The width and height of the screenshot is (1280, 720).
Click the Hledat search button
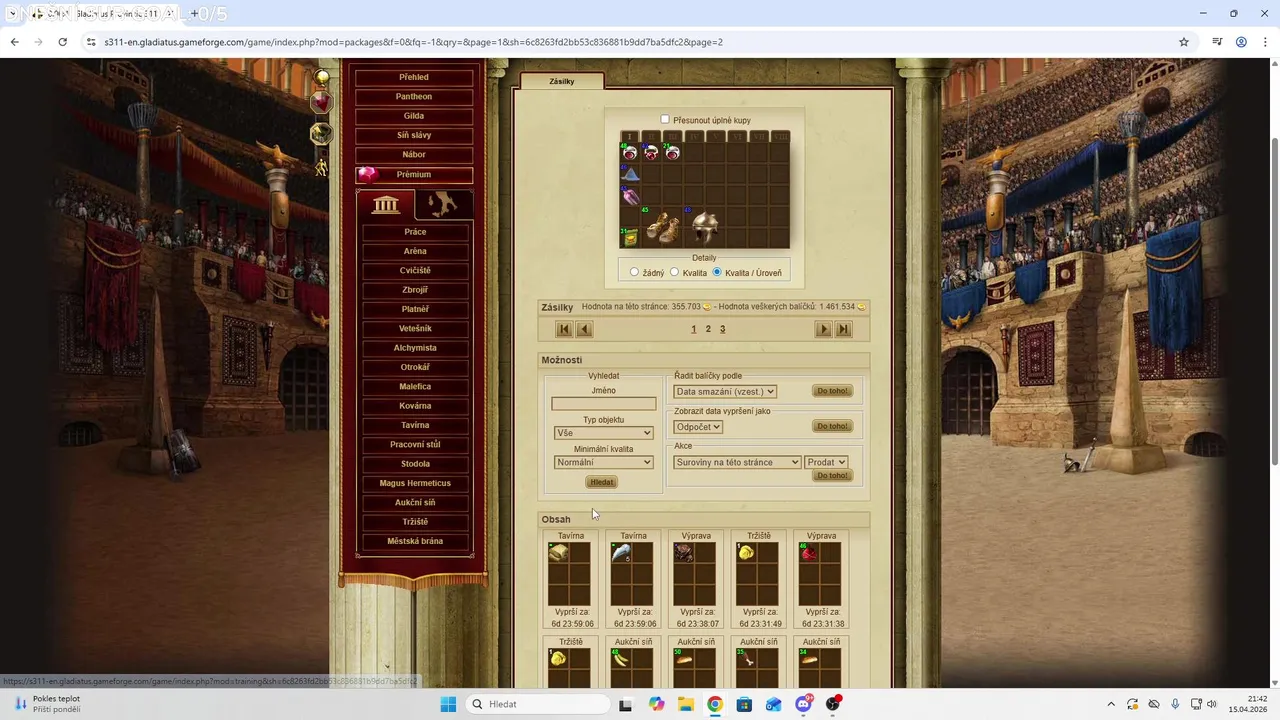coord(602,482)
